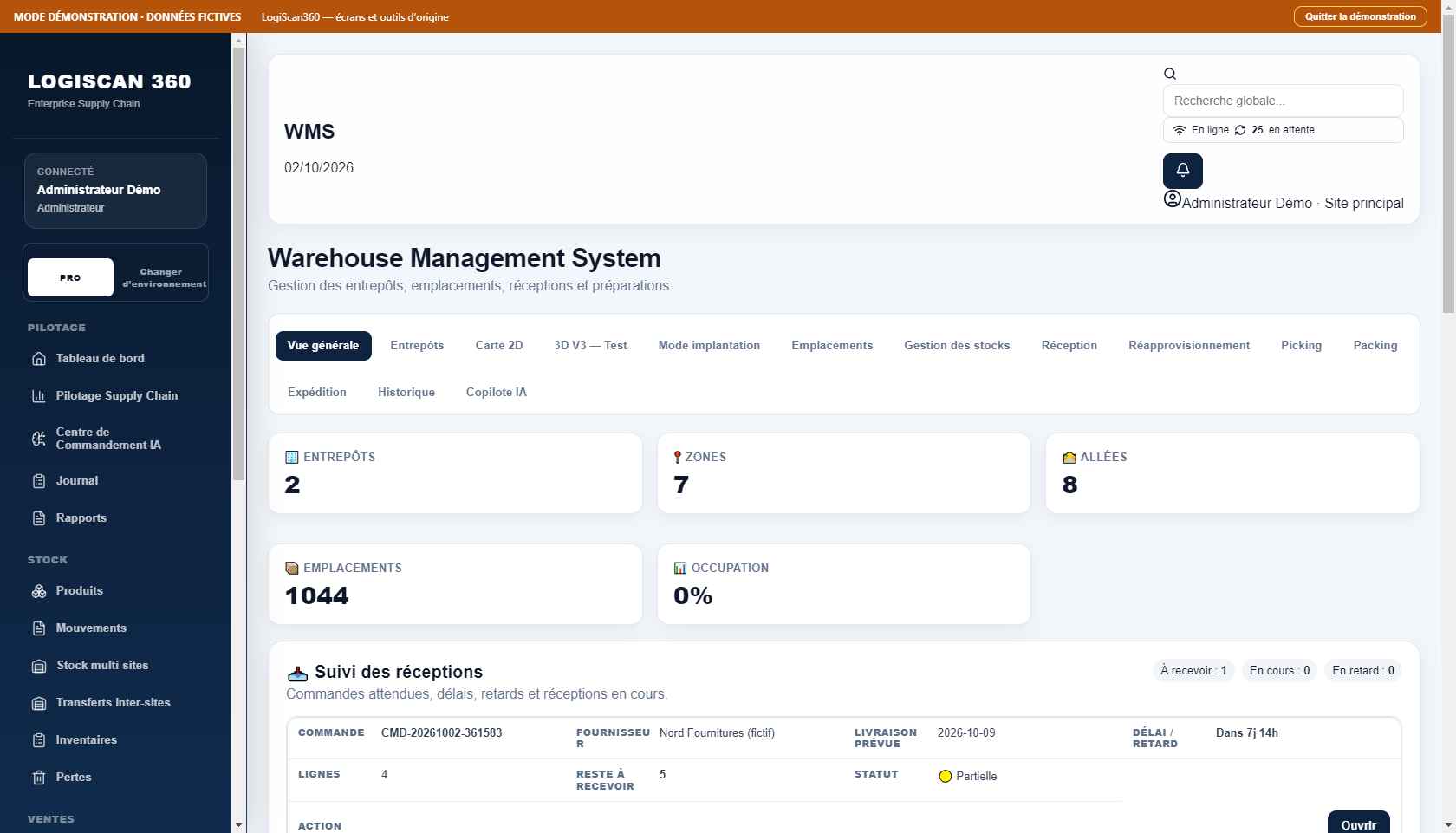1456x833 pixels.
Task: Select the Vue générale tab
Action: coord(323,345)
